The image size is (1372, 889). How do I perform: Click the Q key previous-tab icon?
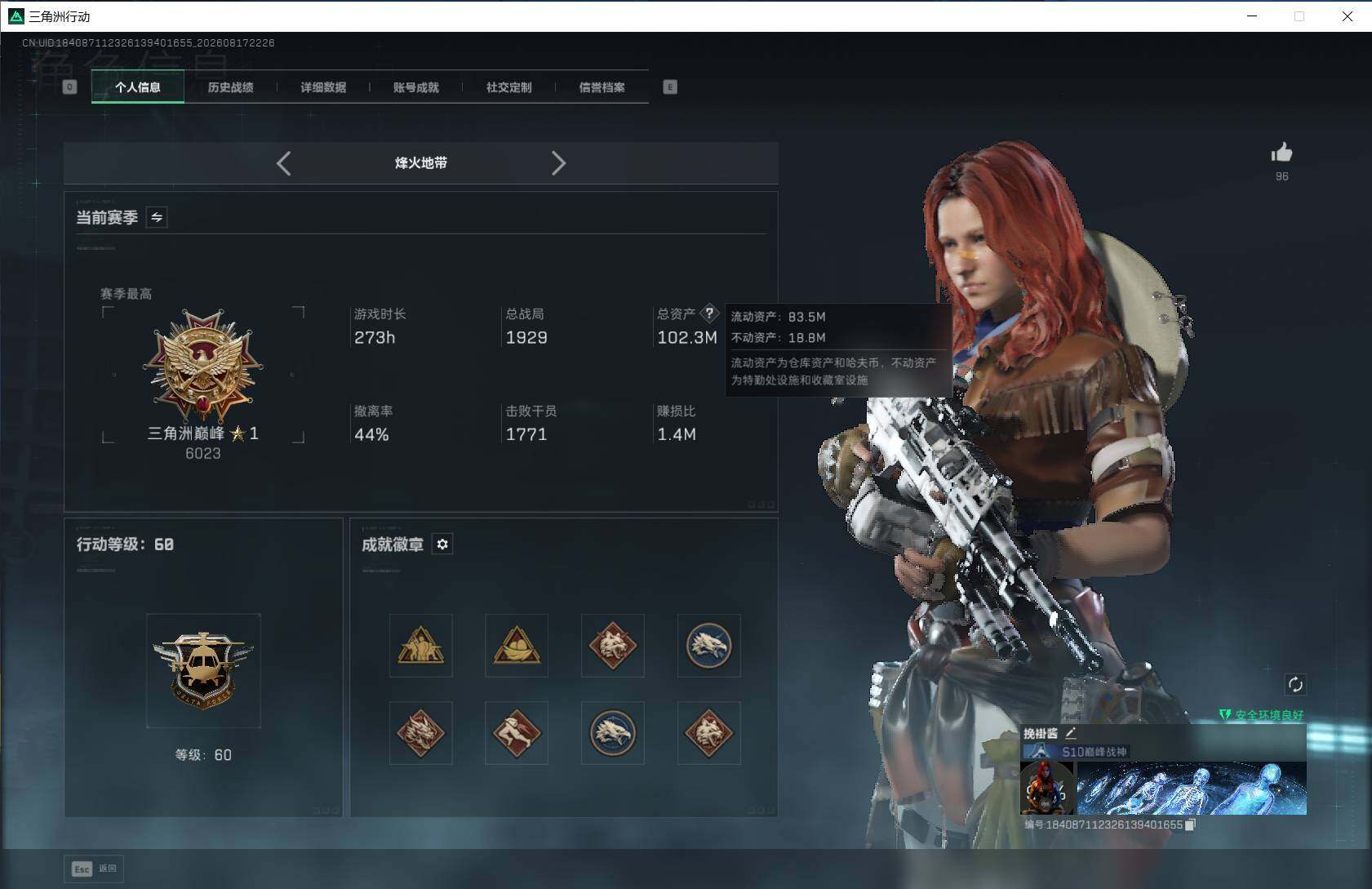pos(70,87)
